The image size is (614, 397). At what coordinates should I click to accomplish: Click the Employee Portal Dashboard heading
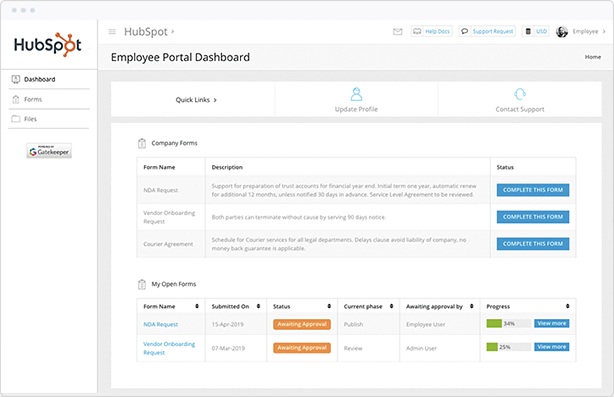[x=180, y=57]
